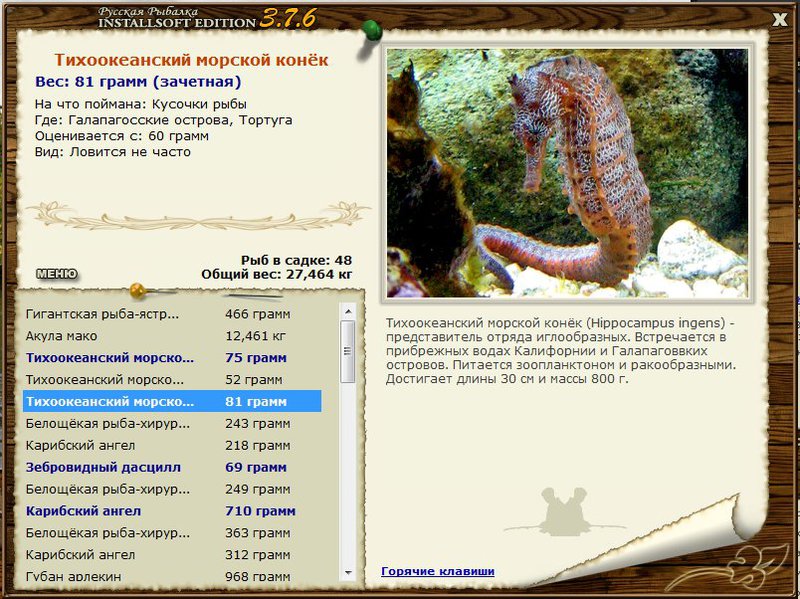Select the Белощёкая рыба-хирур... 363 грамм row
The width and height of the screenshot is (800, 599).
pyautogui.click(x=172, y=533)
